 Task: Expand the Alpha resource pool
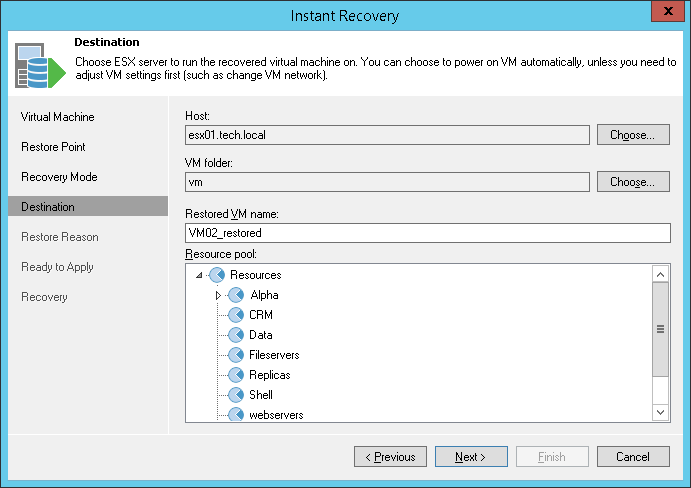coord(218,295)
